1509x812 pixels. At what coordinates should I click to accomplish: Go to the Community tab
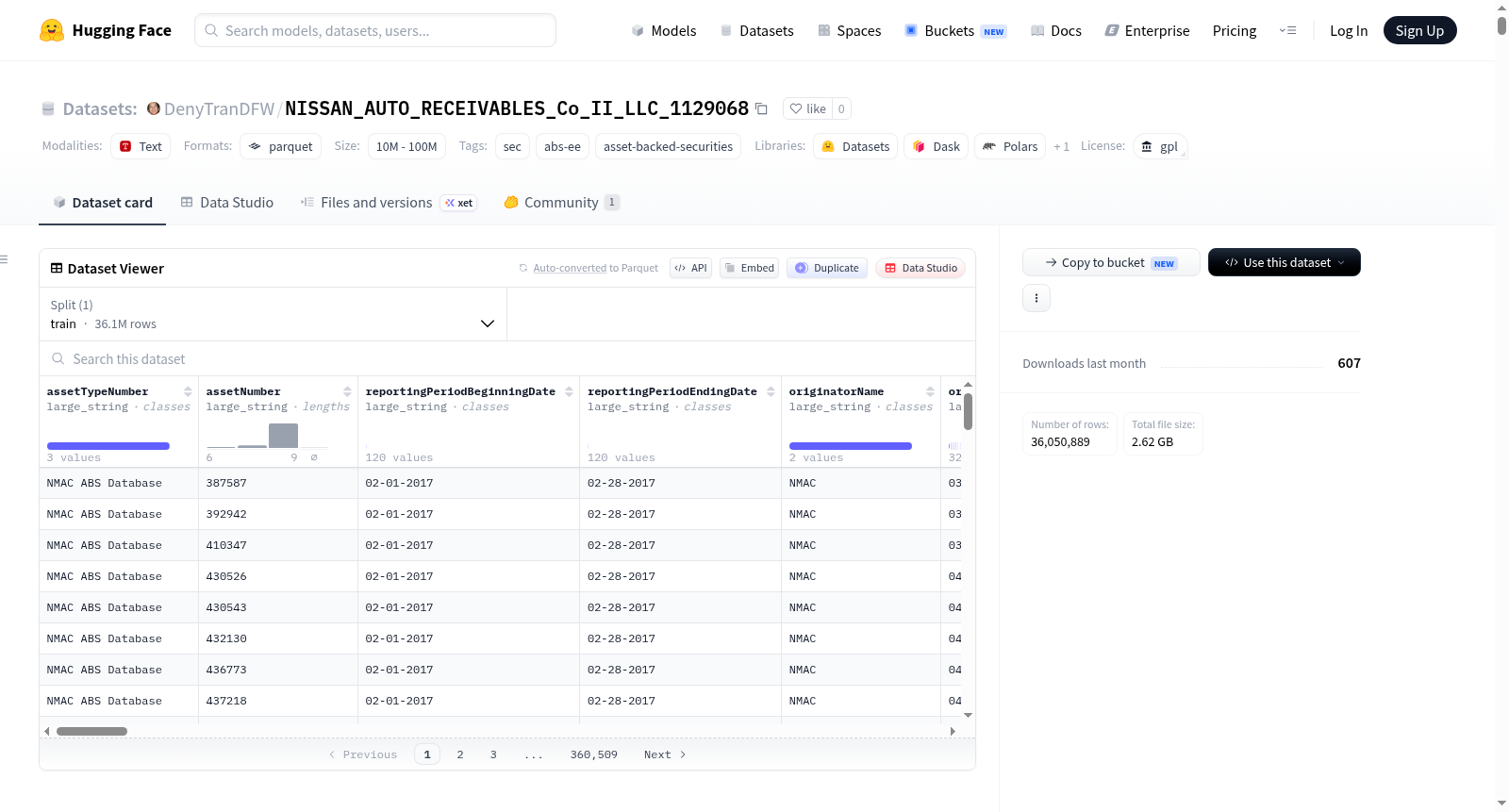click(x=562, y=203)
